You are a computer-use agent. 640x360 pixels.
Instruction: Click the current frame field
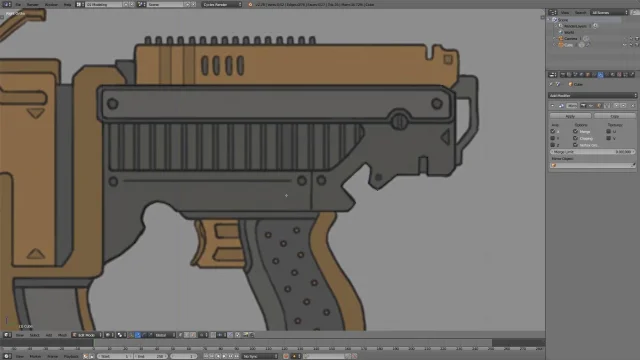click(x=184, y=356)
